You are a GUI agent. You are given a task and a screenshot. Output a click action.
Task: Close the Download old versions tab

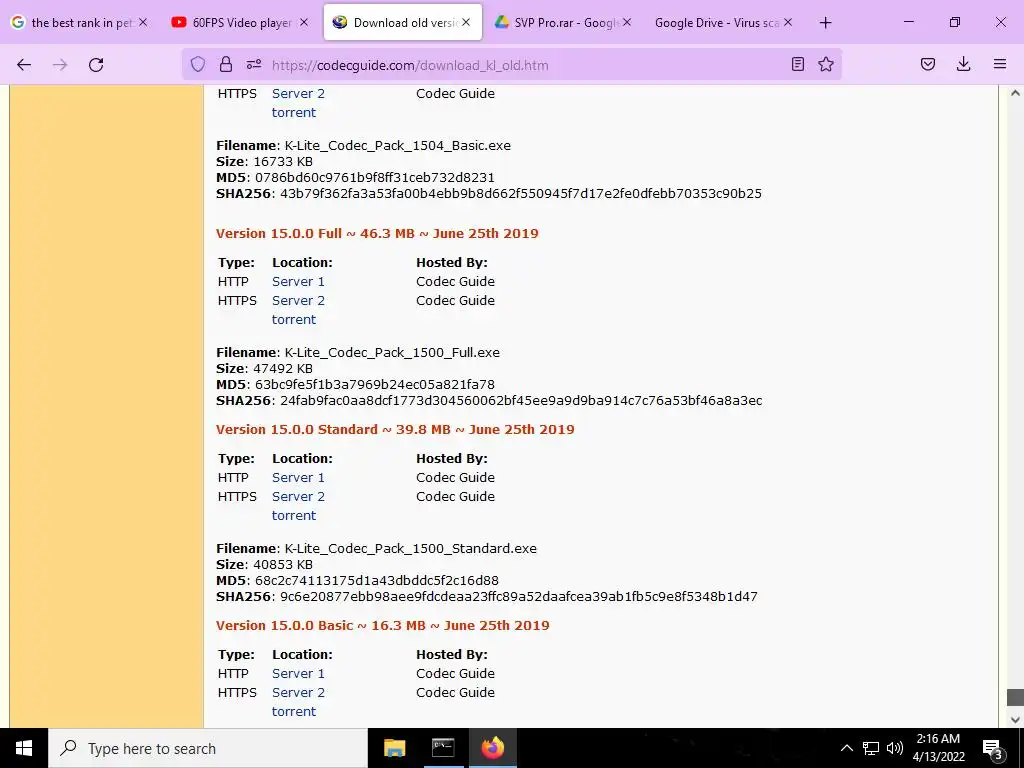[466, 22]
